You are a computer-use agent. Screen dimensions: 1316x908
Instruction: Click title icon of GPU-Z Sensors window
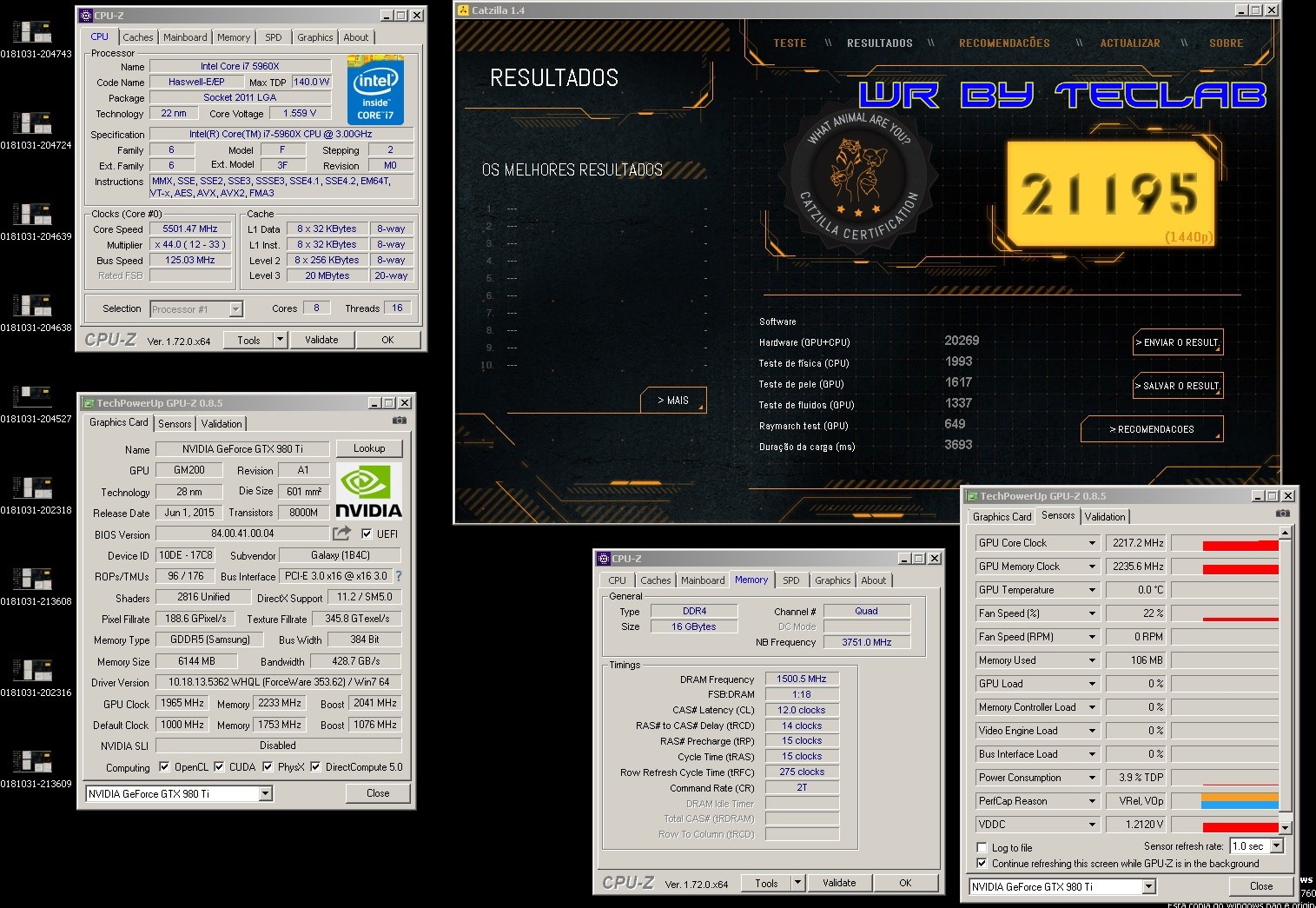click(971, 495)
